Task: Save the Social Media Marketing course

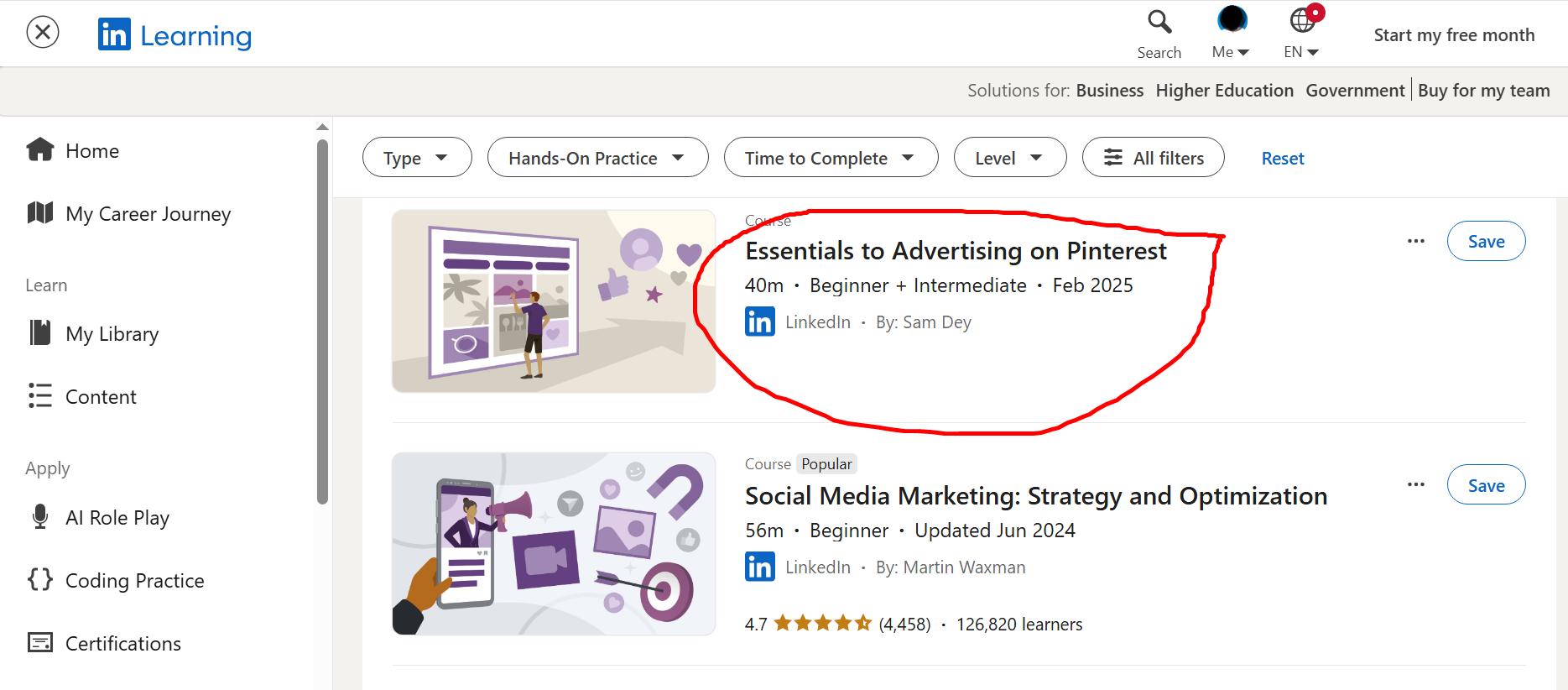Action: (x=1486, y=485)
